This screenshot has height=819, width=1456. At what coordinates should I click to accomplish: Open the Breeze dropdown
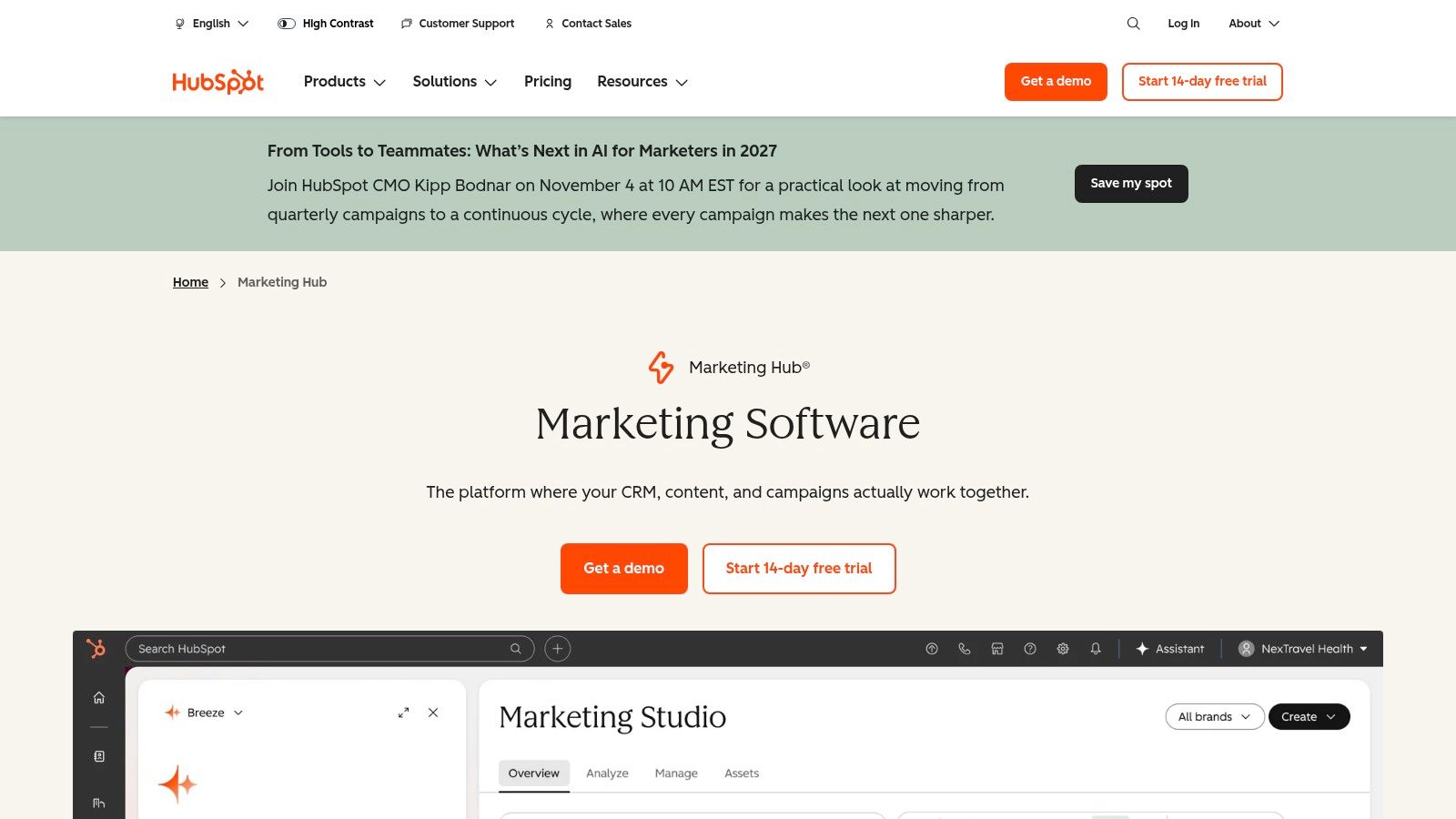204,713
